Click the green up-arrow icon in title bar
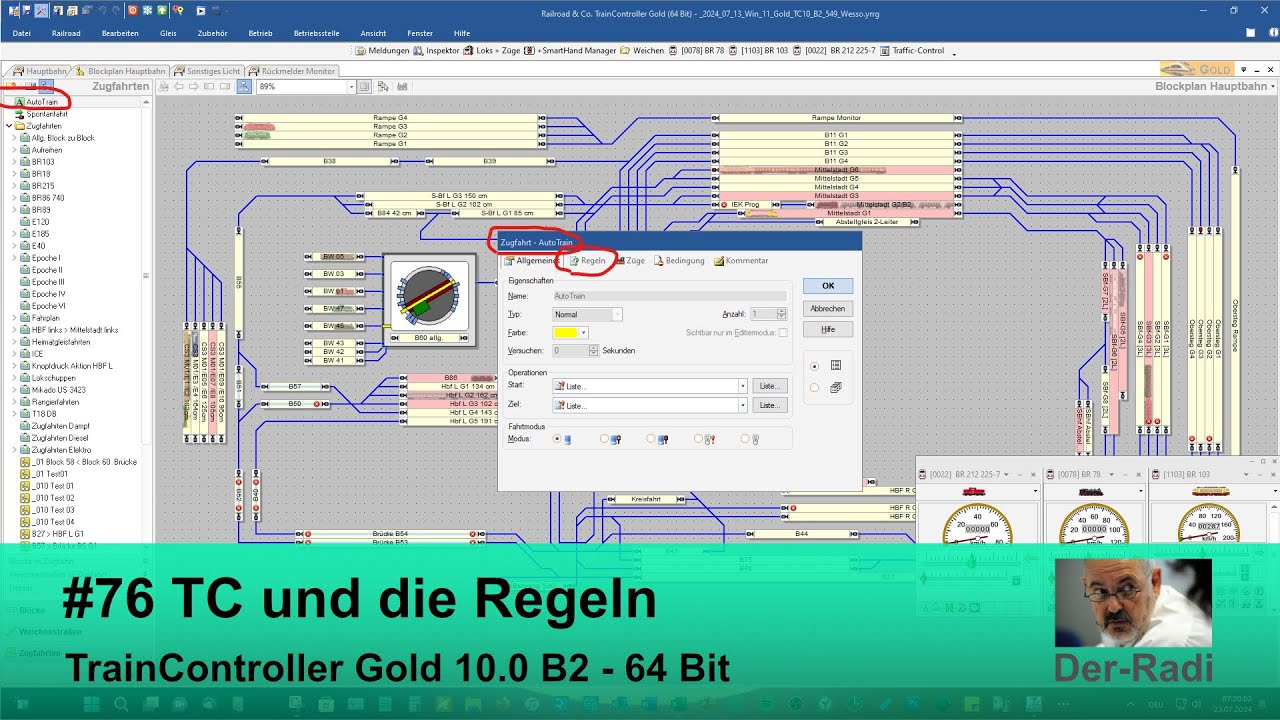This screenshot has height=720, width=1280. pos(162,10)
